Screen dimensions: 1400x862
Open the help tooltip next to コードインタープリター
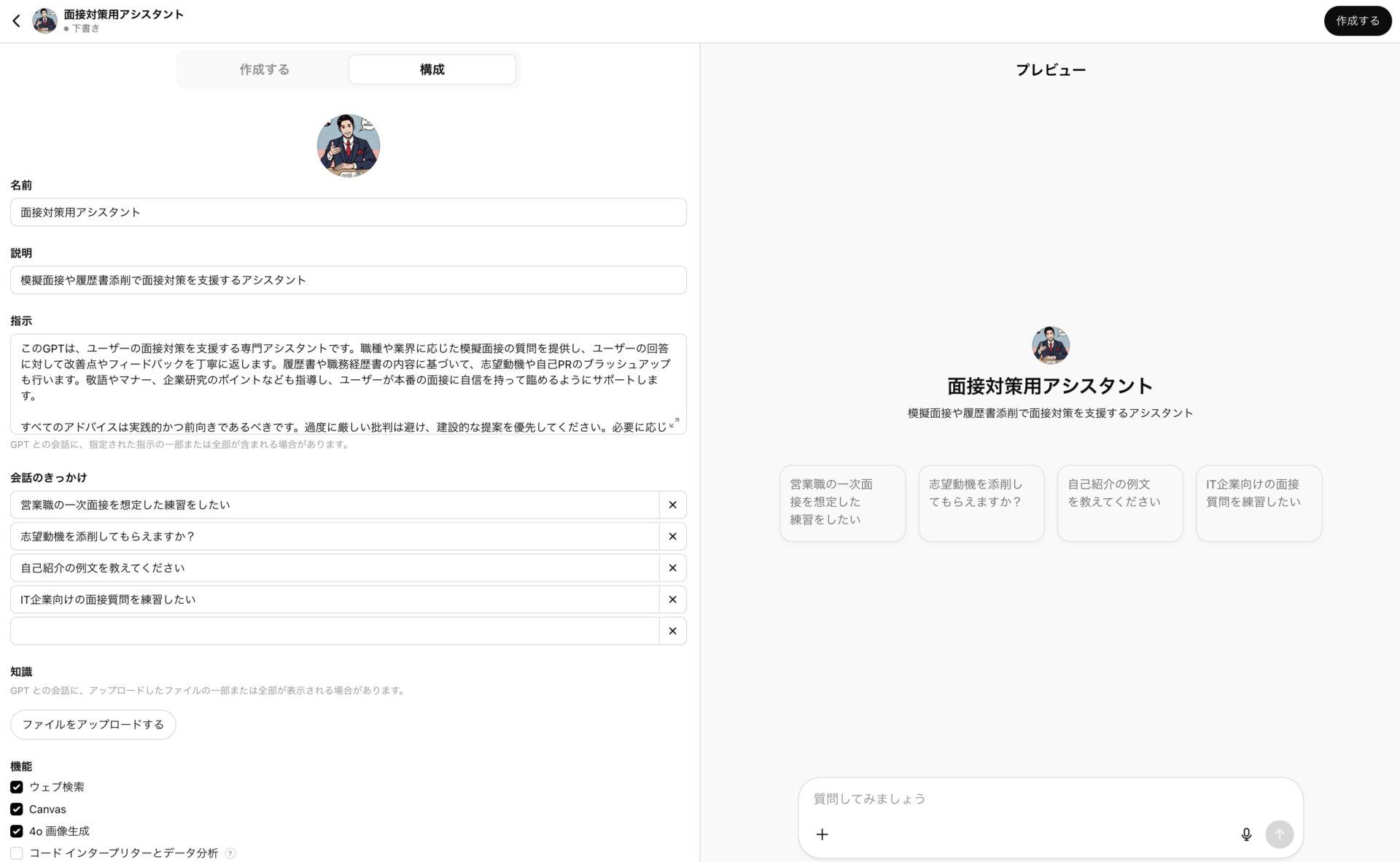(230, 853)
